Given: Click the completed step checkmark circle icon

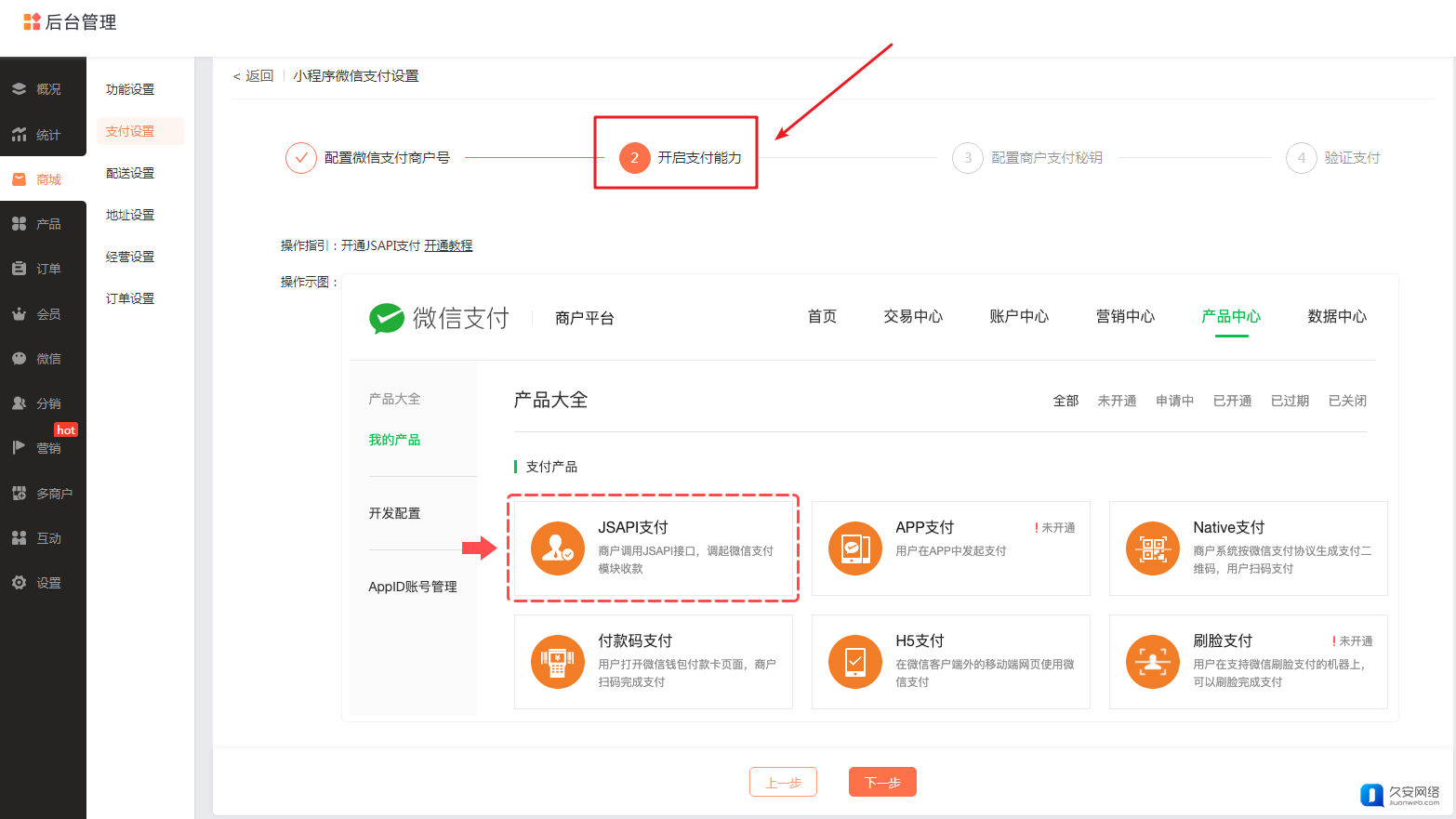Looking at the screenshot, I should coord(301,158).
